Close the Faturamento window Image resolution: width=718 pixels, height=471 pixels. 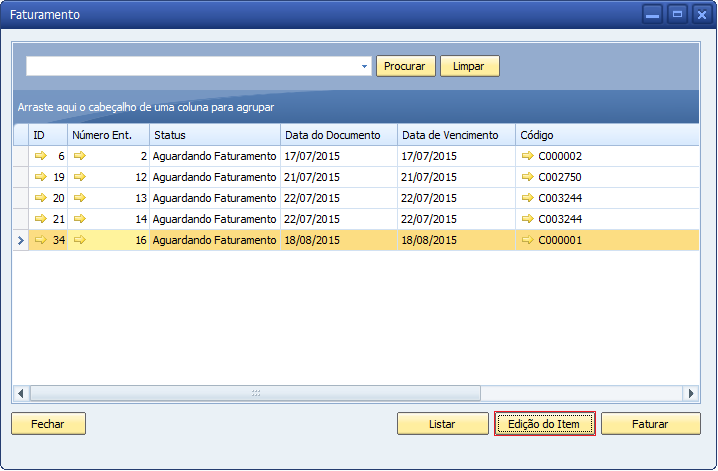coord(702,15)
